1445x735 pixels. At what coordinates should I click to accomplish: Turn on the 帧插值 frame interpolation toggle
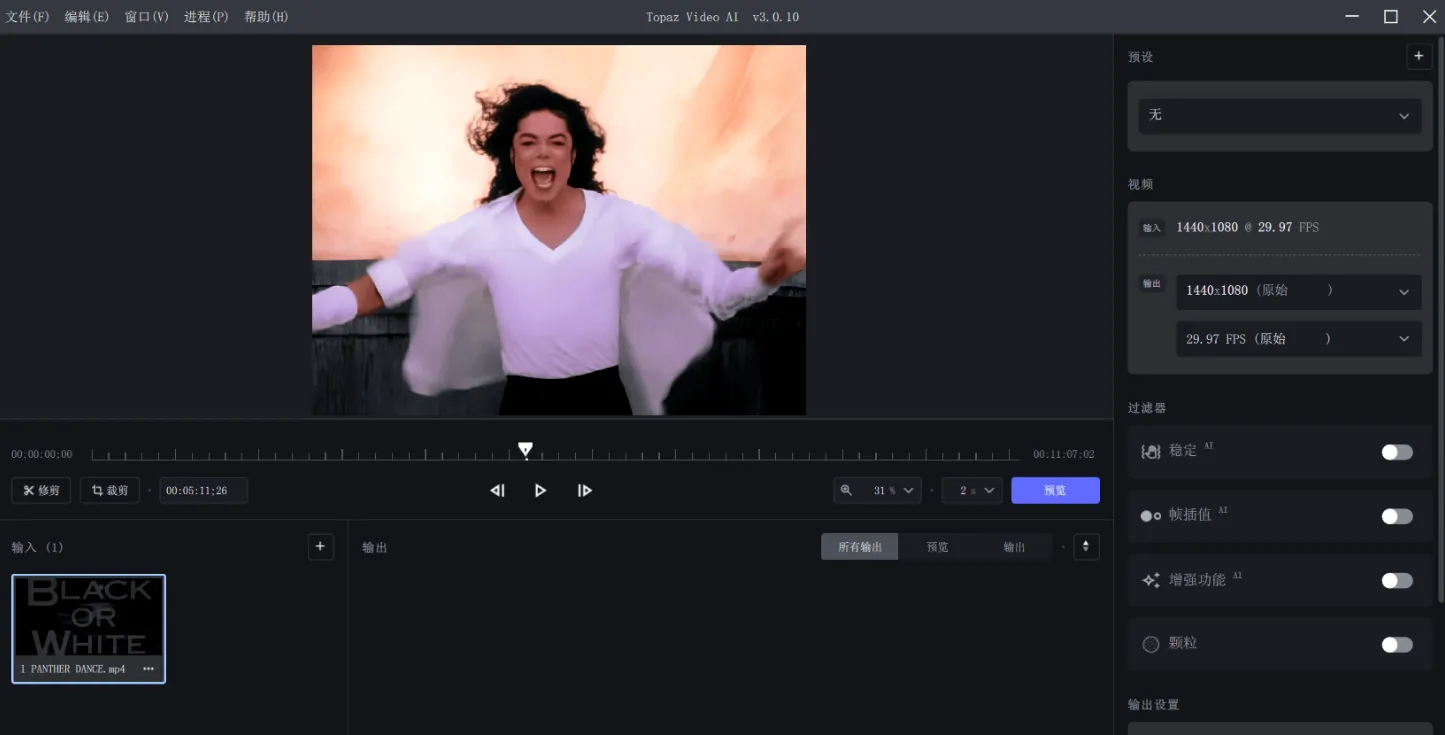pos(1397,516)
